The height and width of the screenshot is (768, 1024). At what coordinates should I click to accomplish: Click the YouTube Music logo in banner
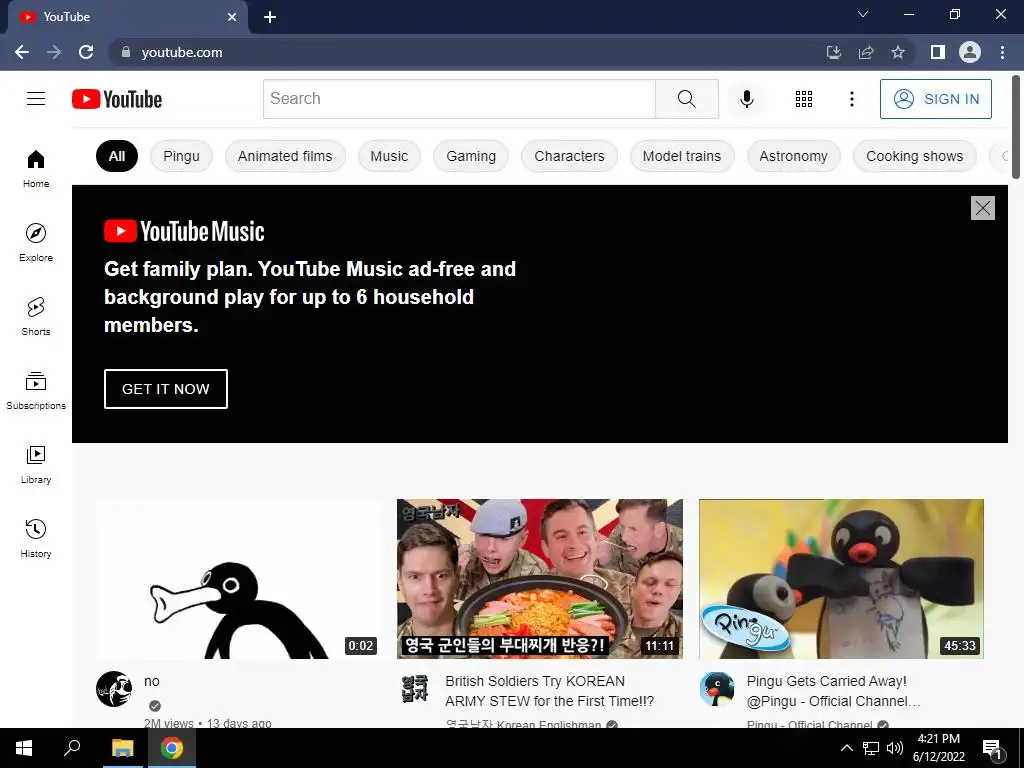184,231
